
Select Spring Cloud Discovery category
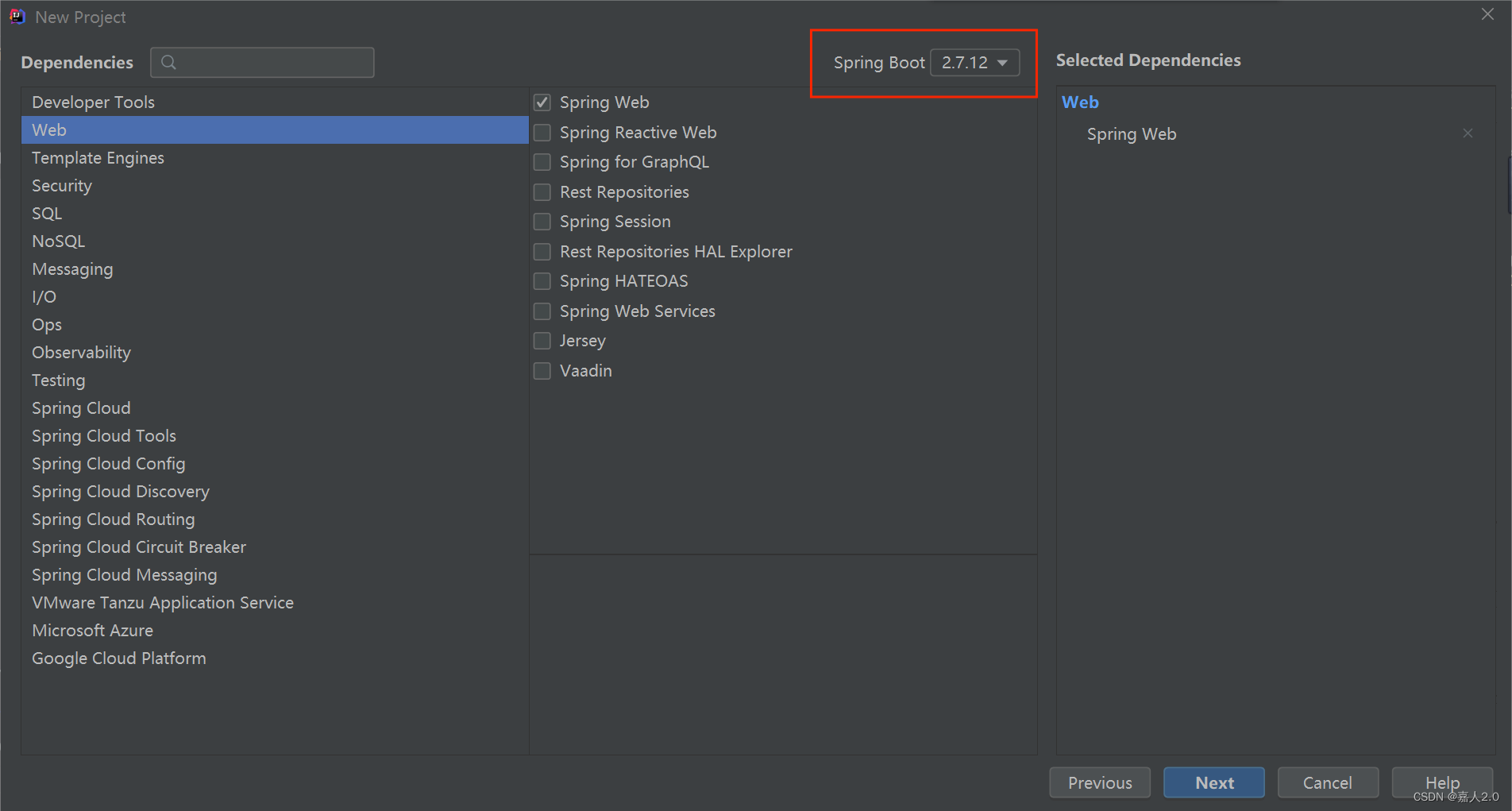click(275, 491)
